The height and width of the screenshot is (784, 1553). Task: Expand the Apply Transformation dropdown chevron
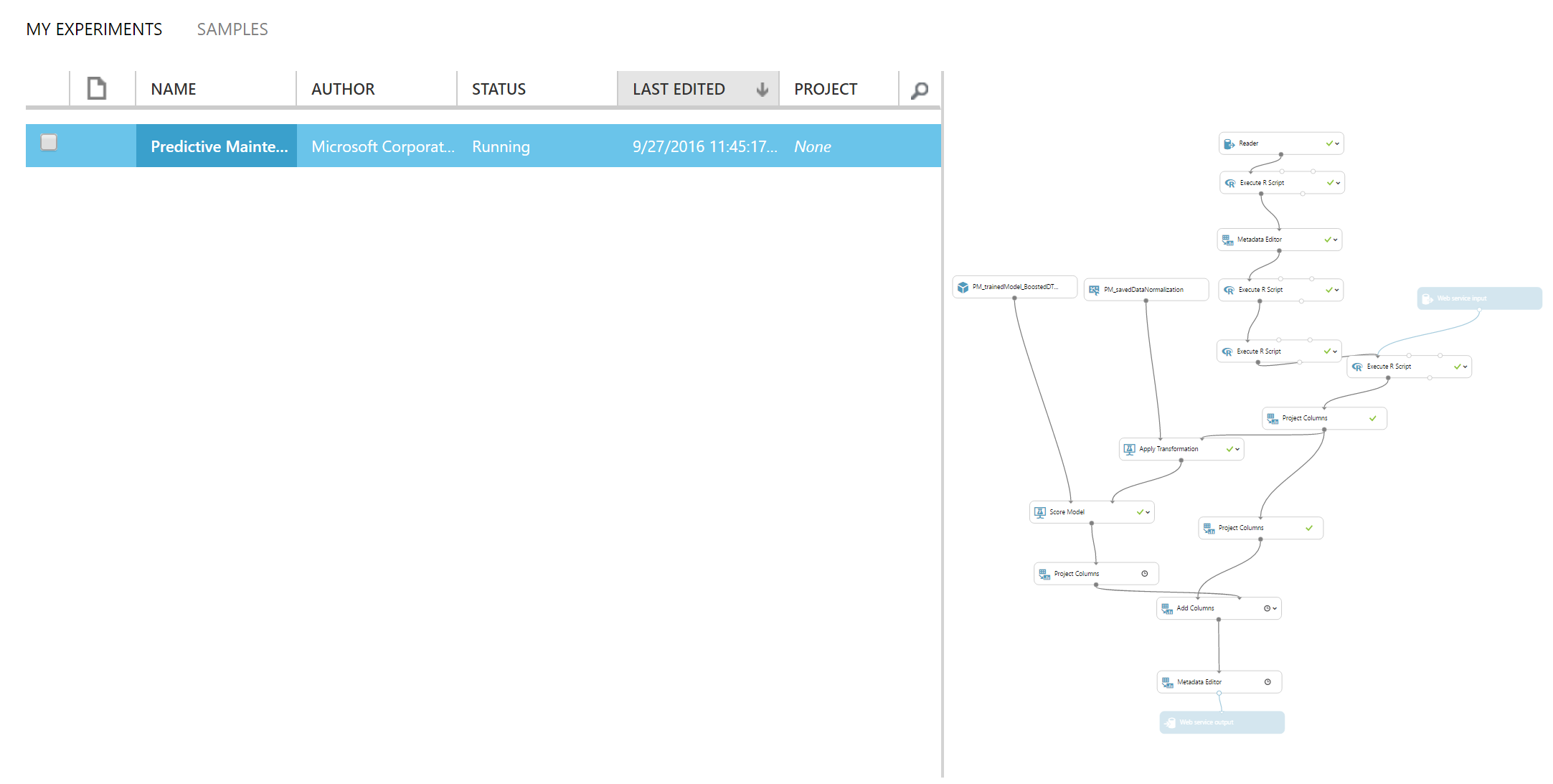[x=1237, y=449]
